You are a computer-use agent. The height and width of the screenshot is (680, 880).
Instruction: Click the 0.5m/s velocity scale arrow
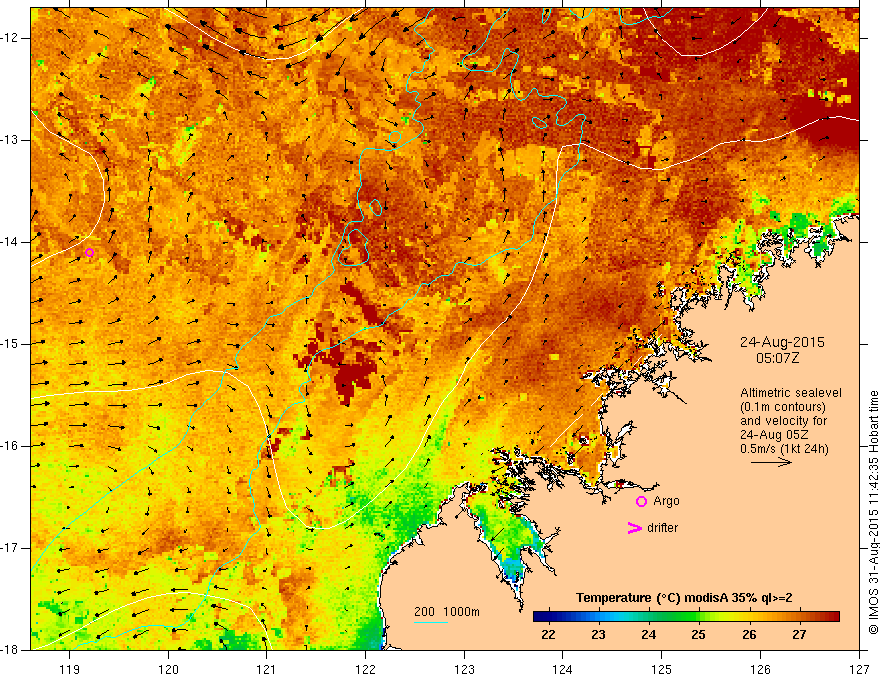(771, 462)
